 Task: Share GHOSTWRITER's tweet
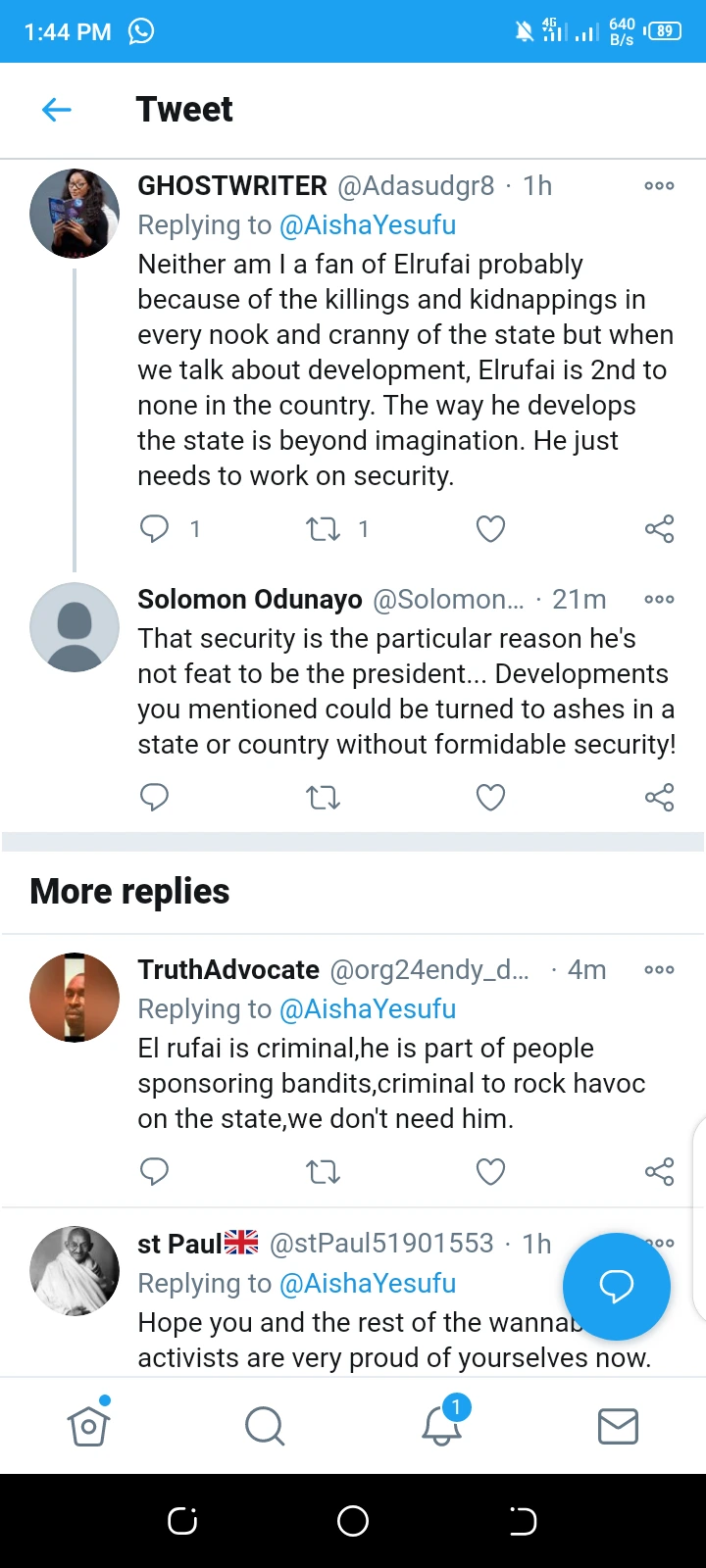tap(659, 529)
